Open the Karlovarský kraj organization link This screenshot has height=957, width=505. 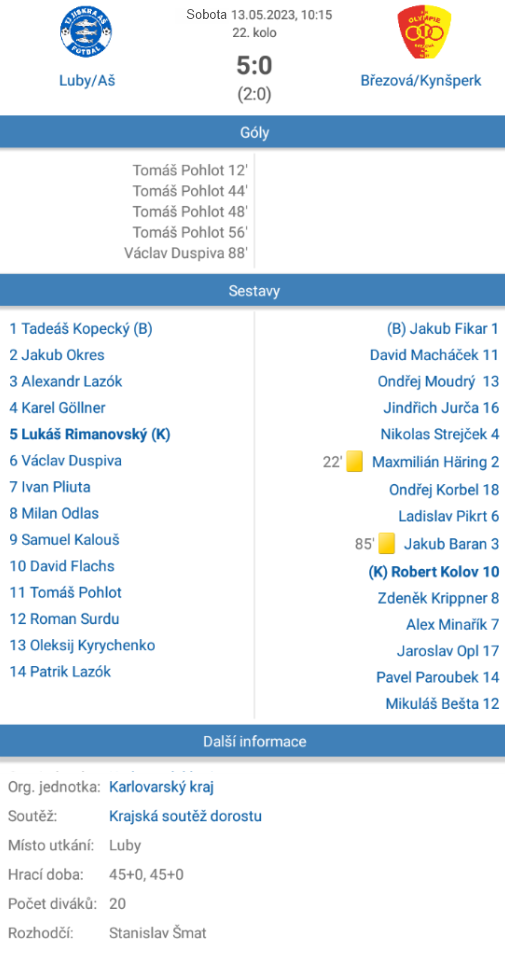tap(161, 787)
